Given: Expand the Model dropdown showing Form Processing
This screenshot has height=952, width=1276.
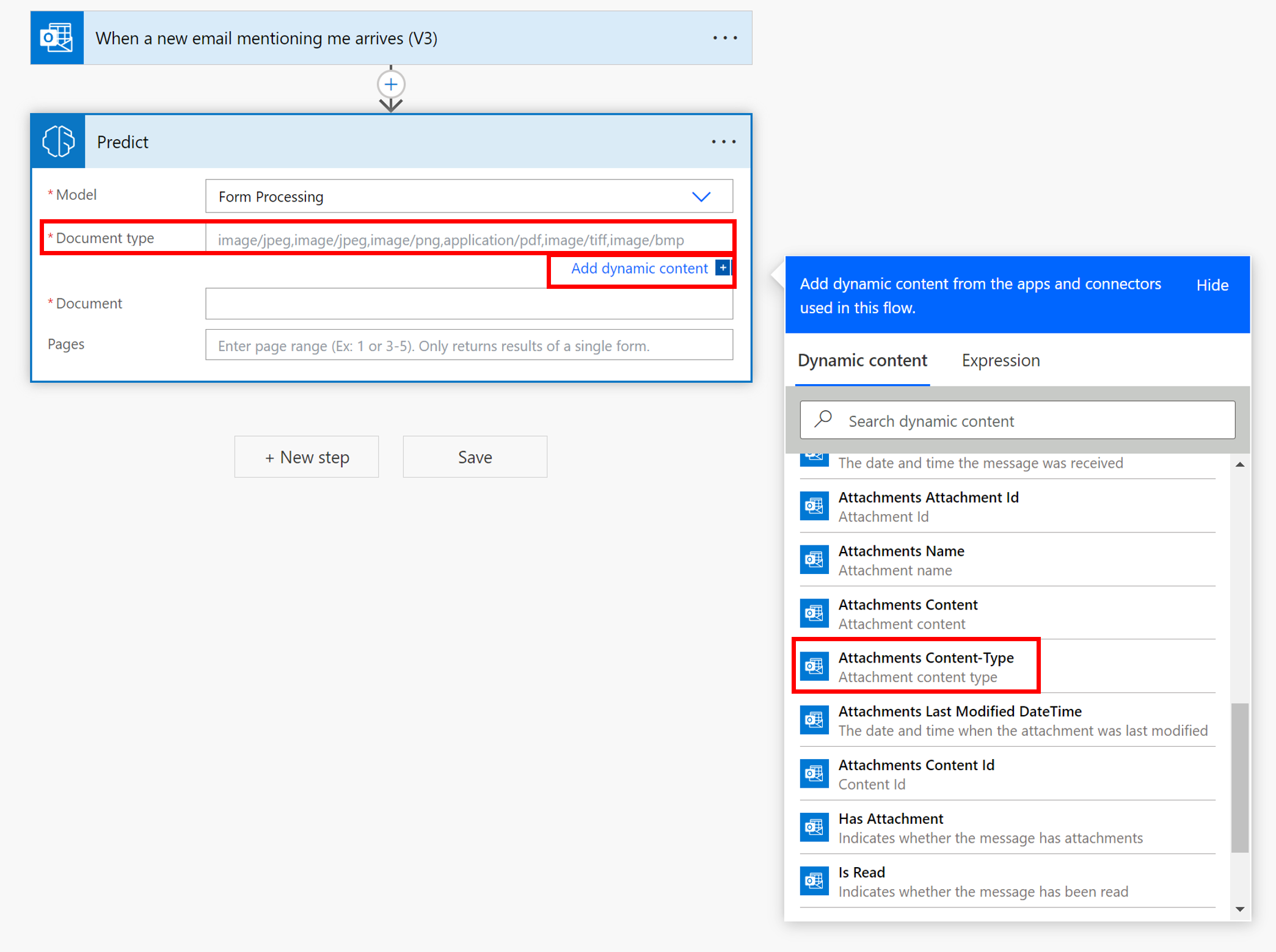Looking at the screenshot, I should pos(469,196).
